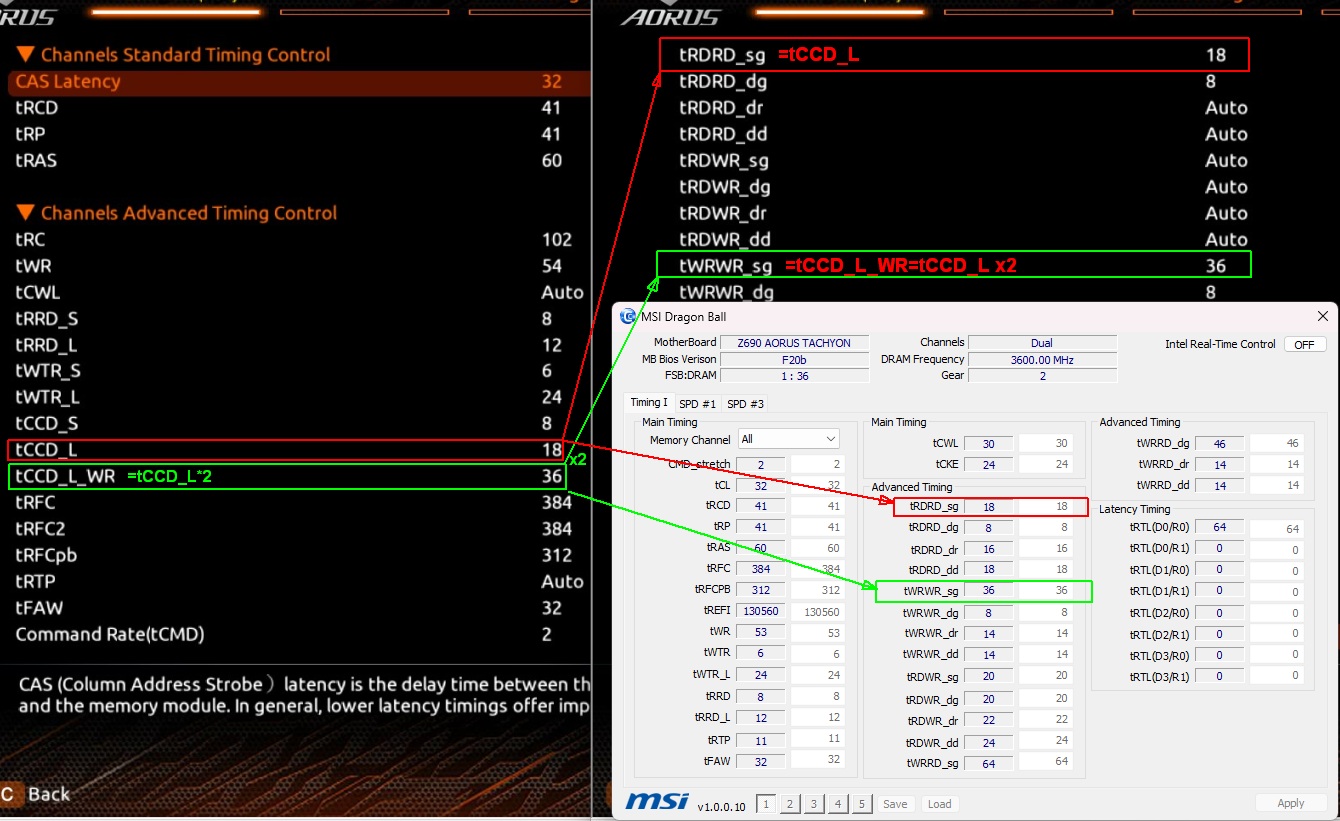Image resolution: width=1340 pixels, height=821 pixels.
Task: Select the tRC row in BIOS
Action: pyautogui.click(x=298, y=240)
